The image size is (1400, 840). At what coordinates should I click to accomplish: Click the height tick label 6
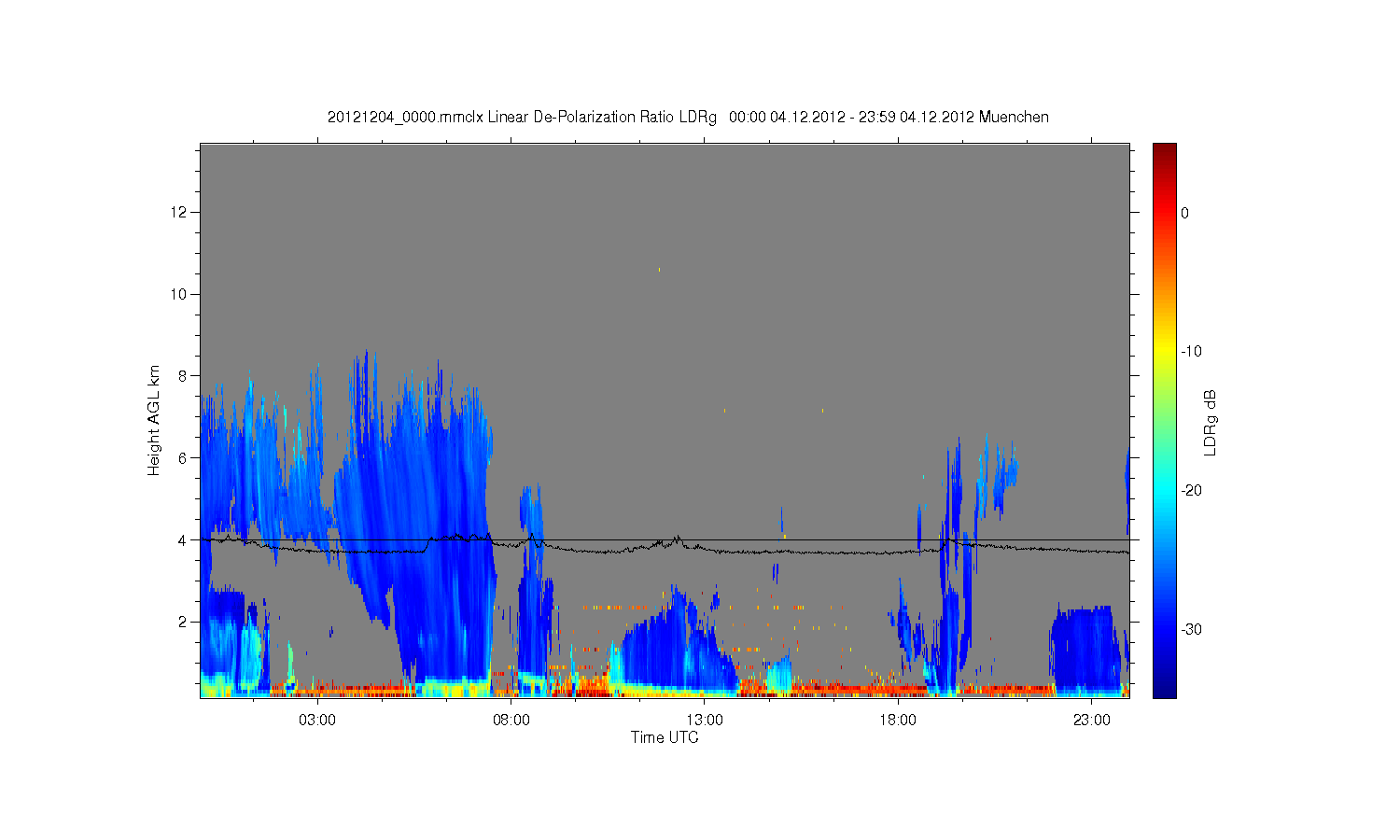(x=185, y=458)
